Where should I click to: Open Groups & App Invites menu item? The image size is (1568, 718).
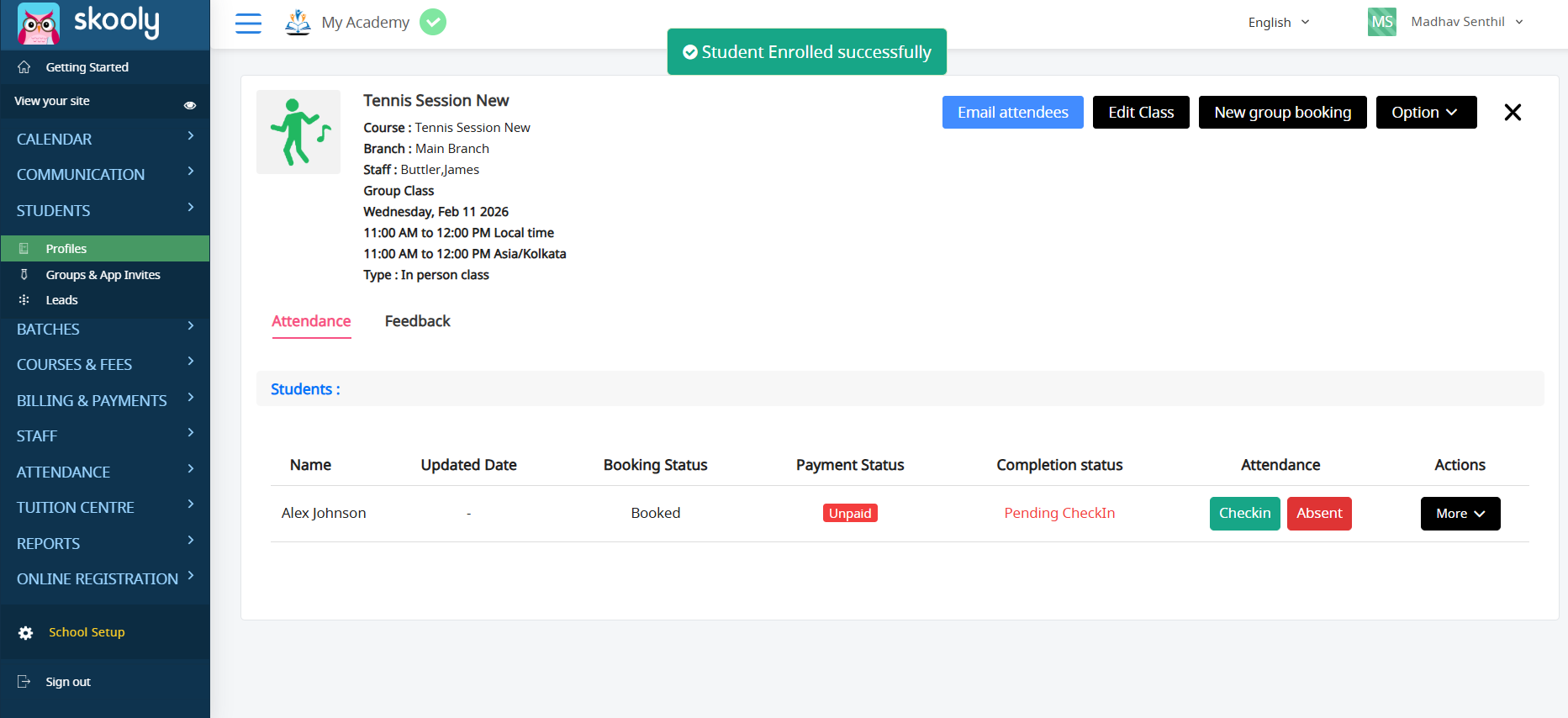[103, 275]
